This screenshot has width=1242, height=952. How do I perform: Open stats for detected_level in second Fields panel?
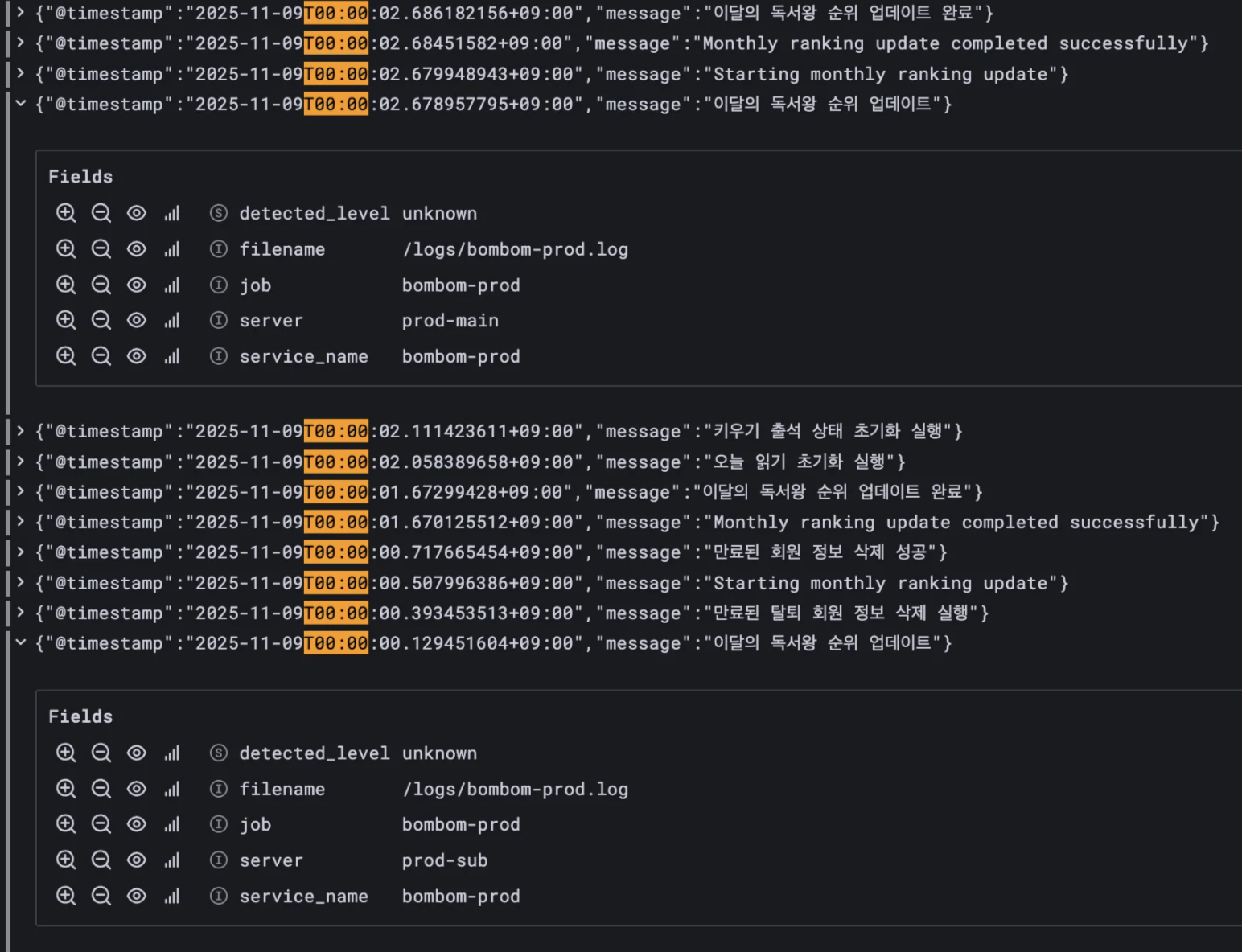point(171,753)
